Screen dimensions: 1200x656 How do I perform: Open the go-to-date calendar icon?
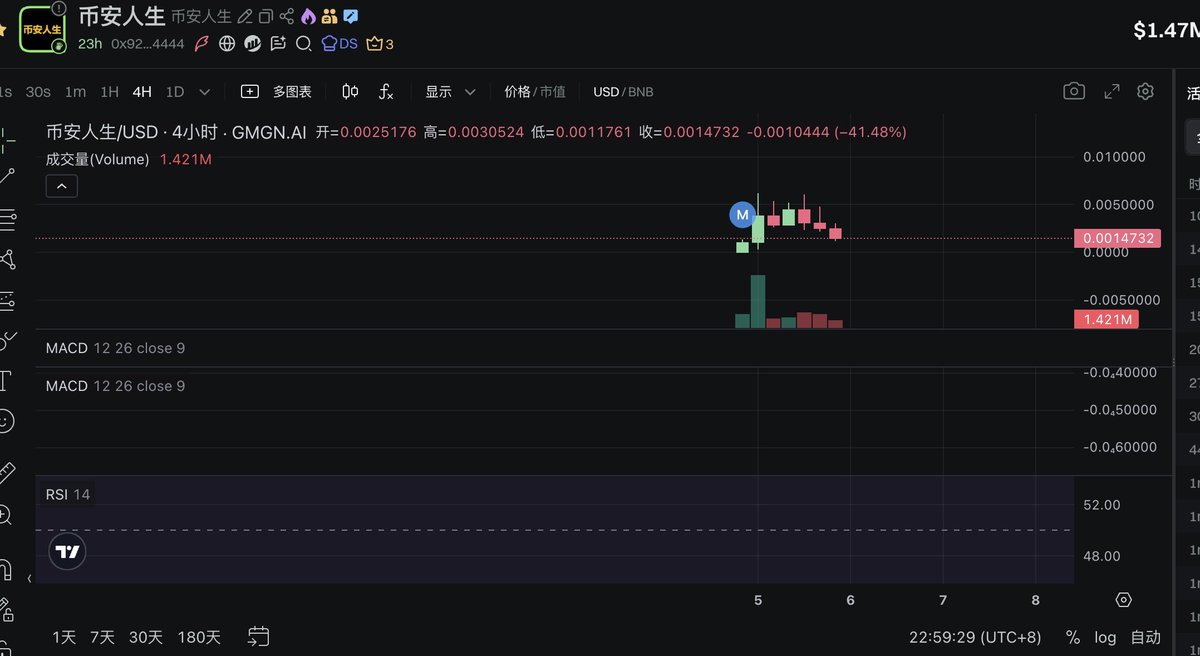pyautogui.click(x=259, y=636)
